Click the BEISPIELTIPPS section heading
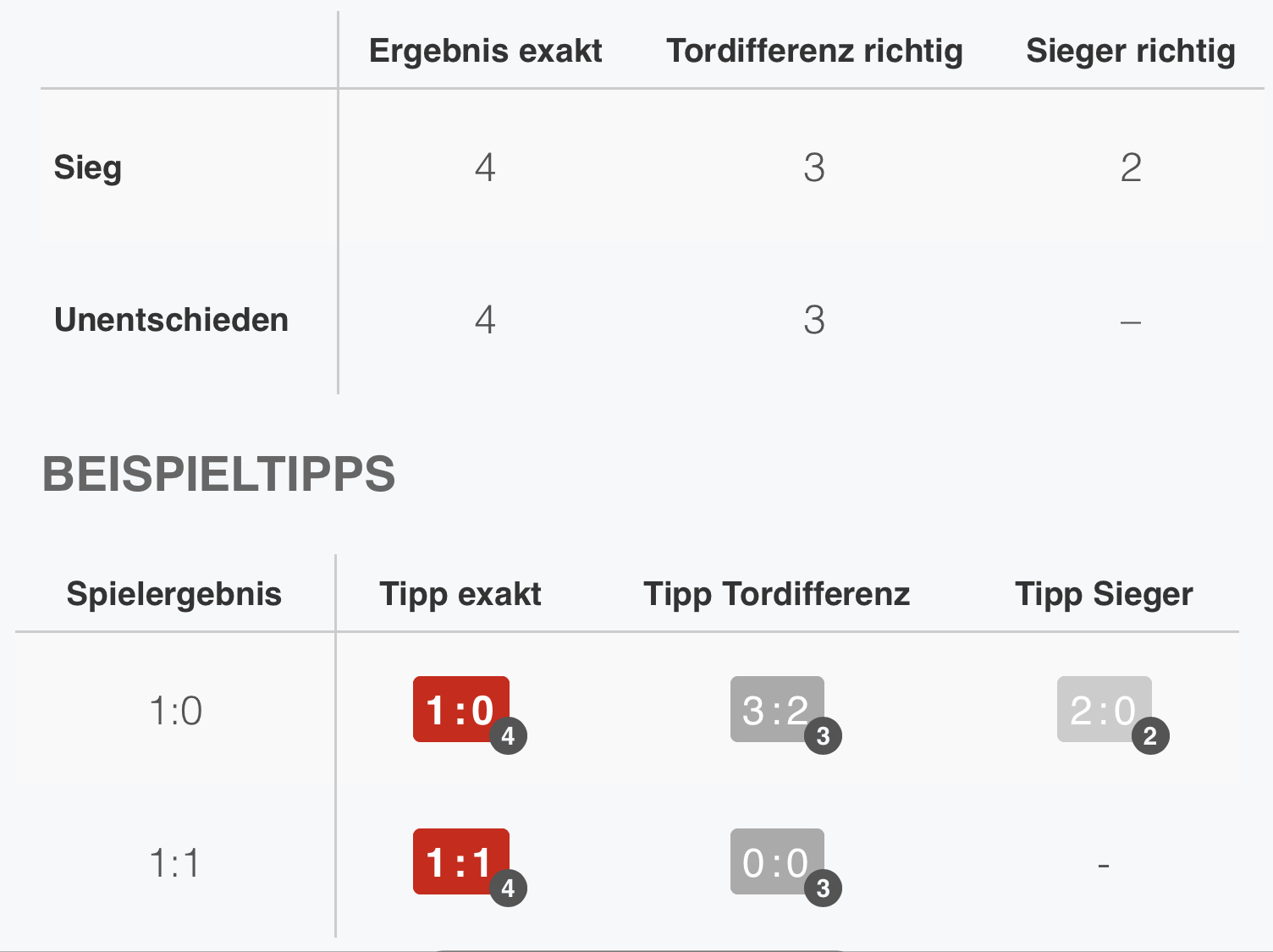Viewport: 1273px width, 952px height. (218, 474)
